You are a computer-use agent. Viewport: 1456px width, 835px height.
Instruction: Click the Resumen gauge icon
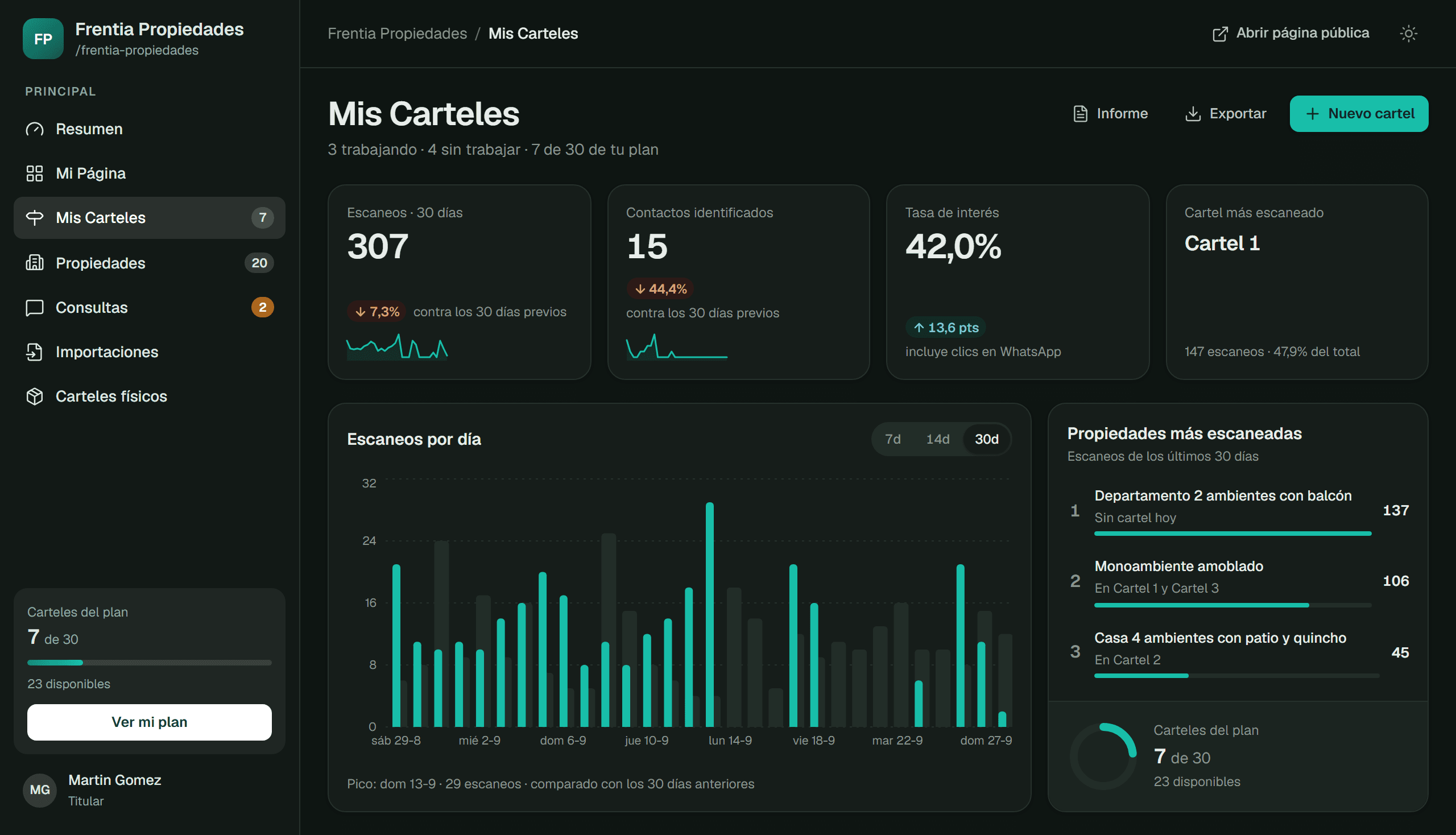tap(34, 129)
